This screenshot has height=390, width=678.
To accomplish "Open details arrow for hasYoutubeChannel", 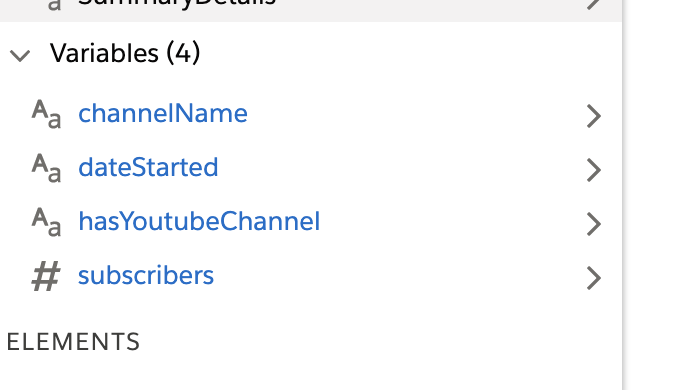I will pos(594,224).
